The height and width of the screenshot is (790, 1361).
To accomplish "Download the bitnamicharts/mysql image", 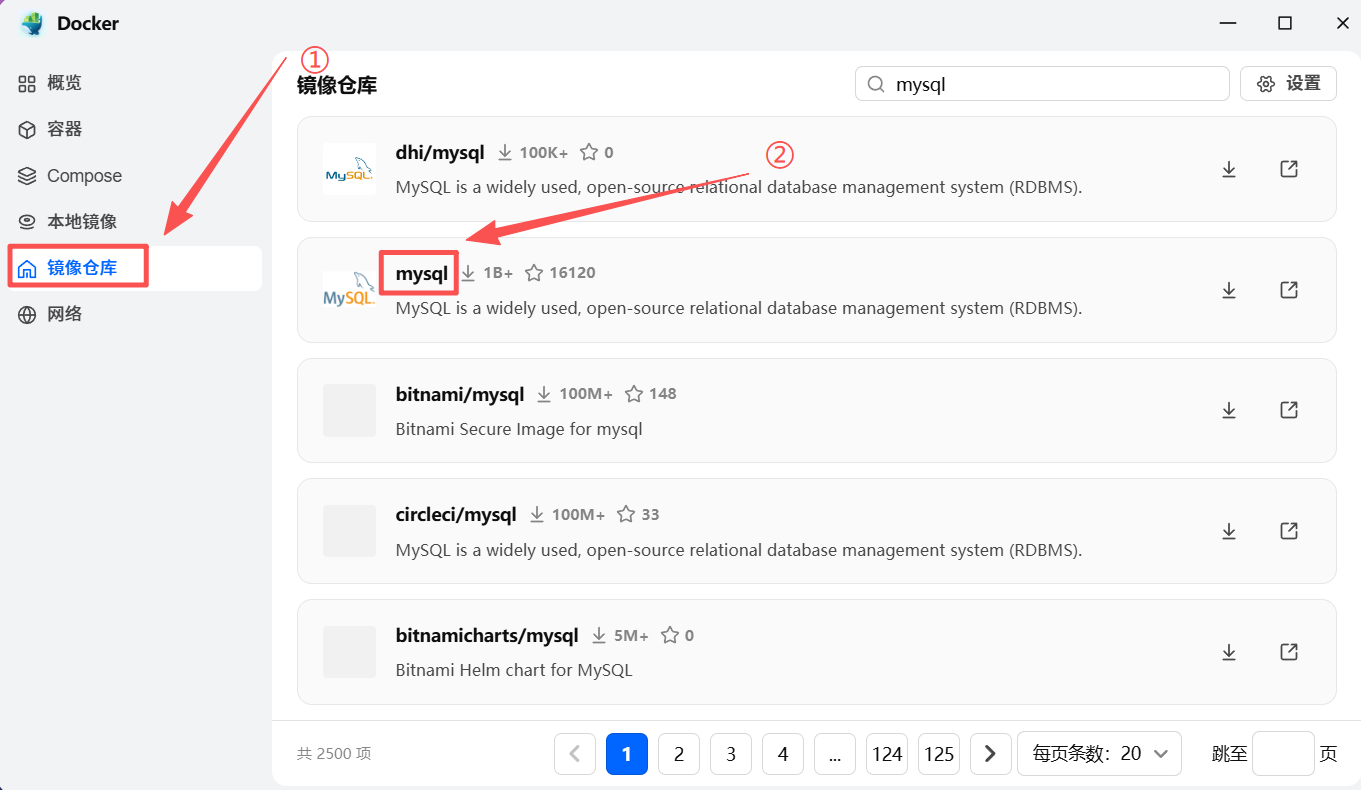I will 1229,652.
